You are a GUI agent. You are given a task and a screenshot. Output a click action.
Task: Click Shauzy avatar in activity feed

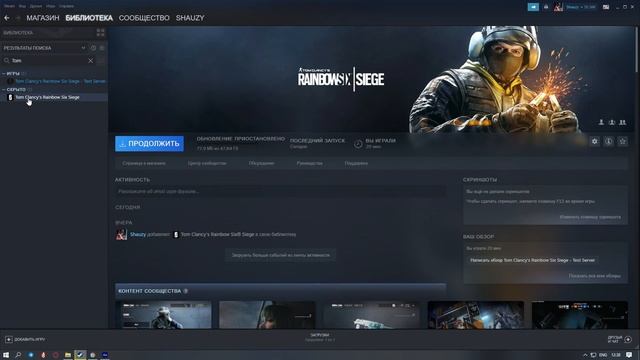click(121, 234)
